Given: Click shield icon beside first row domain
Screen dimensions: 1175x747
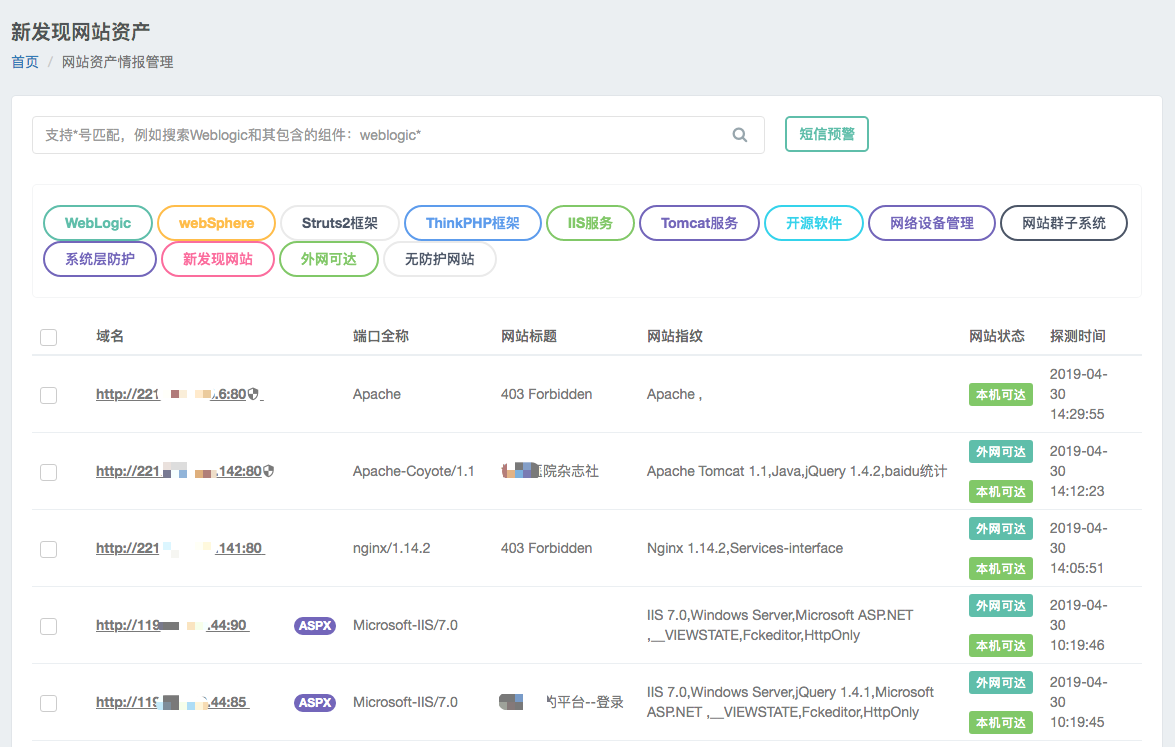Looking at the screenshot, I should (x=254, y=395).
